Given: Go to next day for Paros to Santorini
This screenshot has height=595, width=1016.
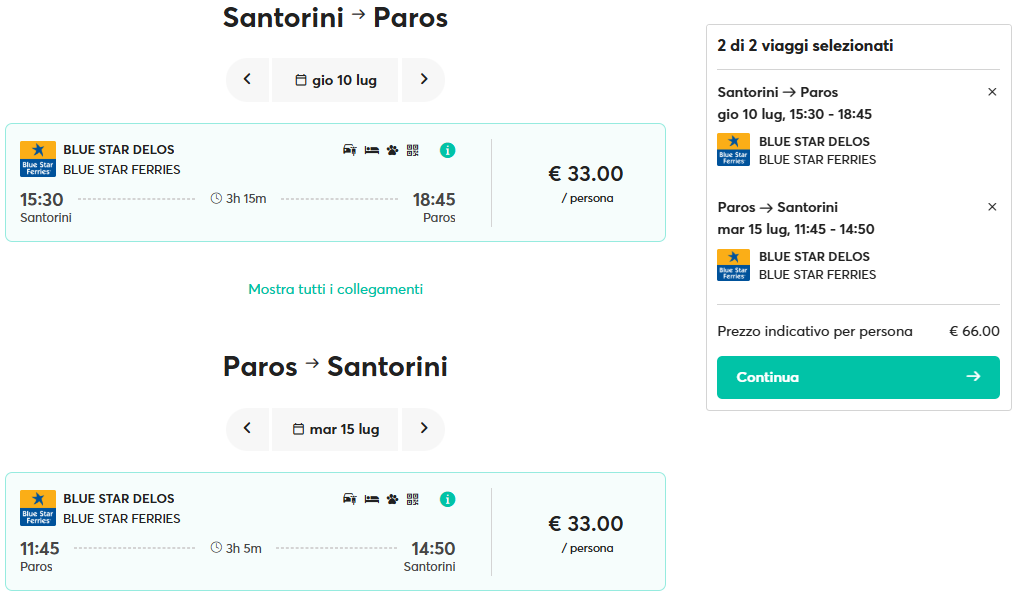Looking at the screenshot, I should [423, 428].
